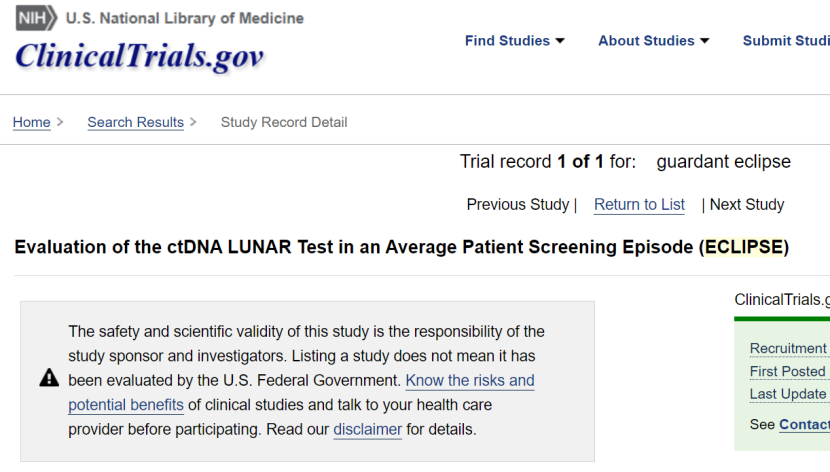
Task: Open the Find Studies dropdown menu
Action: pyautogui.click(x=514, y=41)
